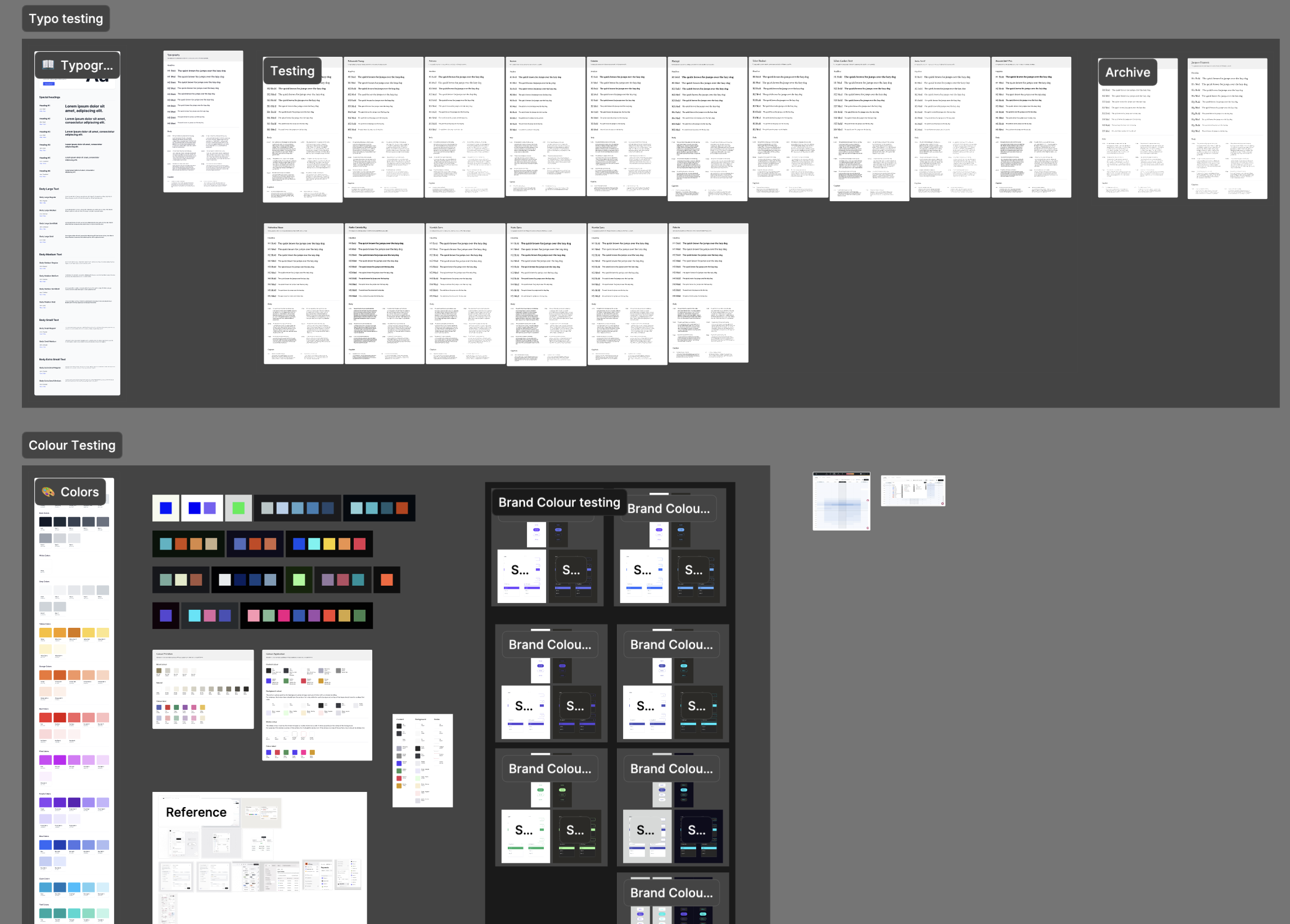
Task: Click the Reference section label
Action: pyautogui.click(x=196, y=812)
